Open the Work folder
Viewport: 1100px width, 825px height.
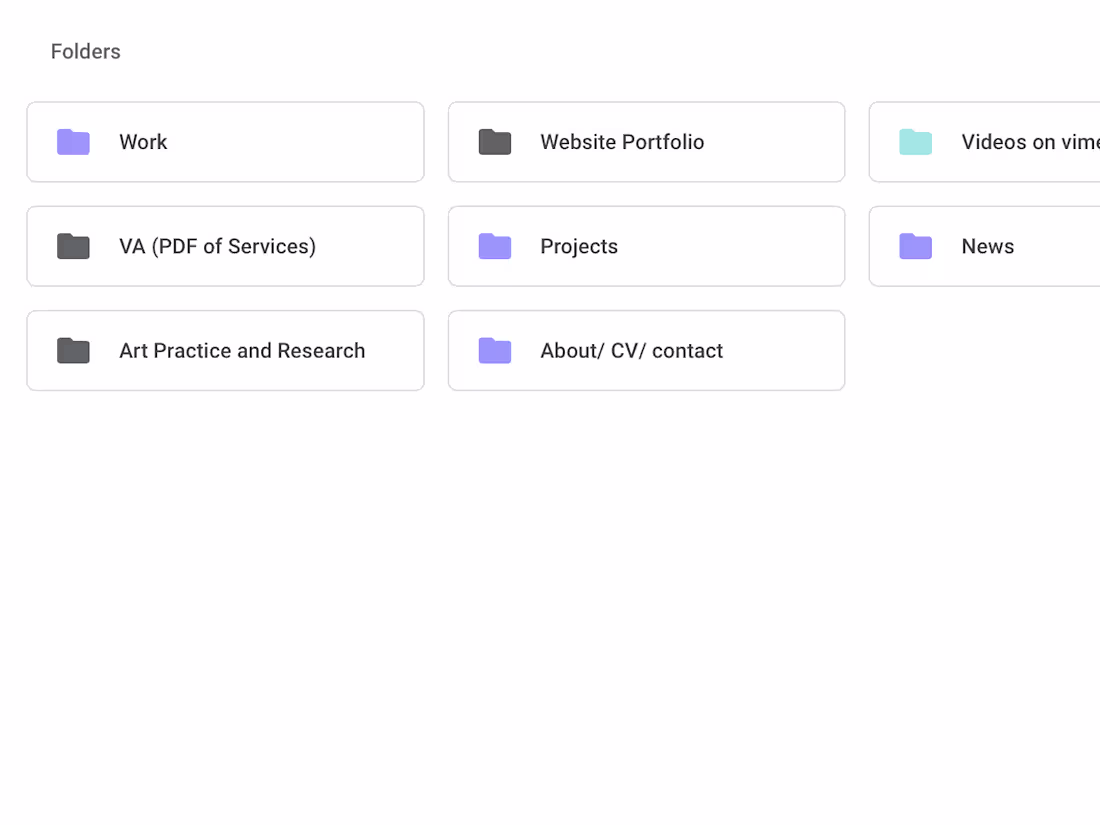[x=225, y=142]
